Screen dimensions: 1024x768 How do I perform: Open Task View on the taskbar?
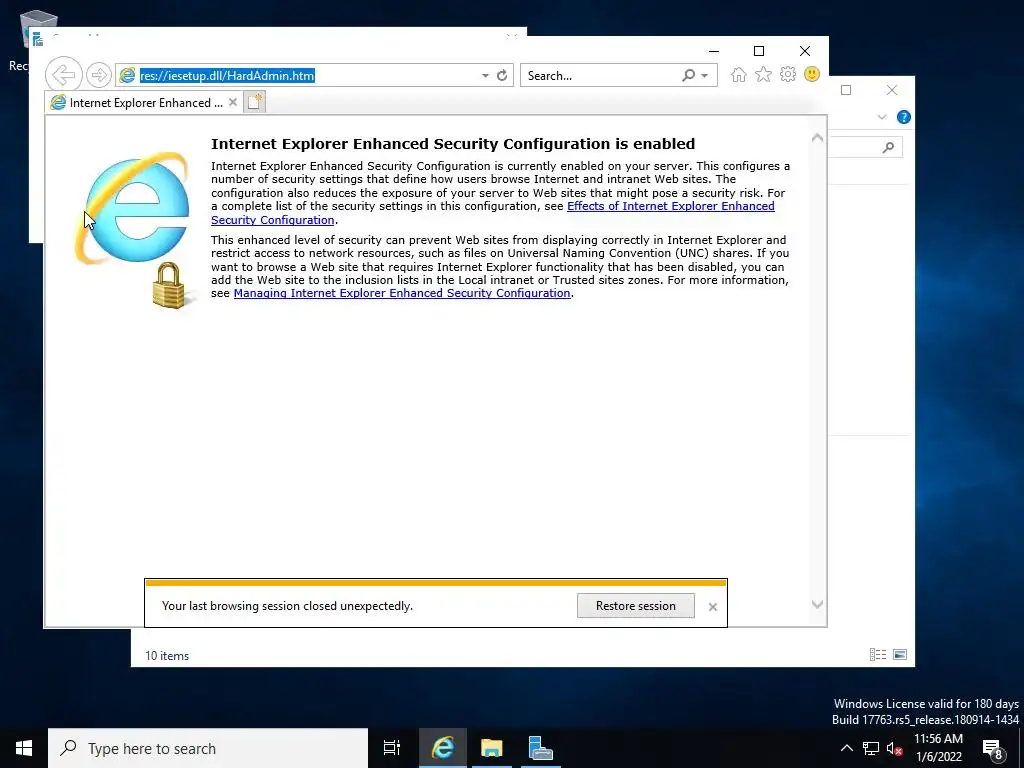click(392, 748)
